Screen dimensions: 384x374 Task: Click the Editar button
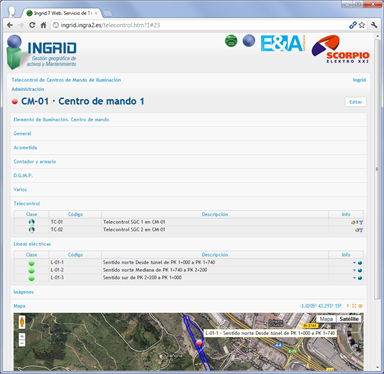[355, 102]
